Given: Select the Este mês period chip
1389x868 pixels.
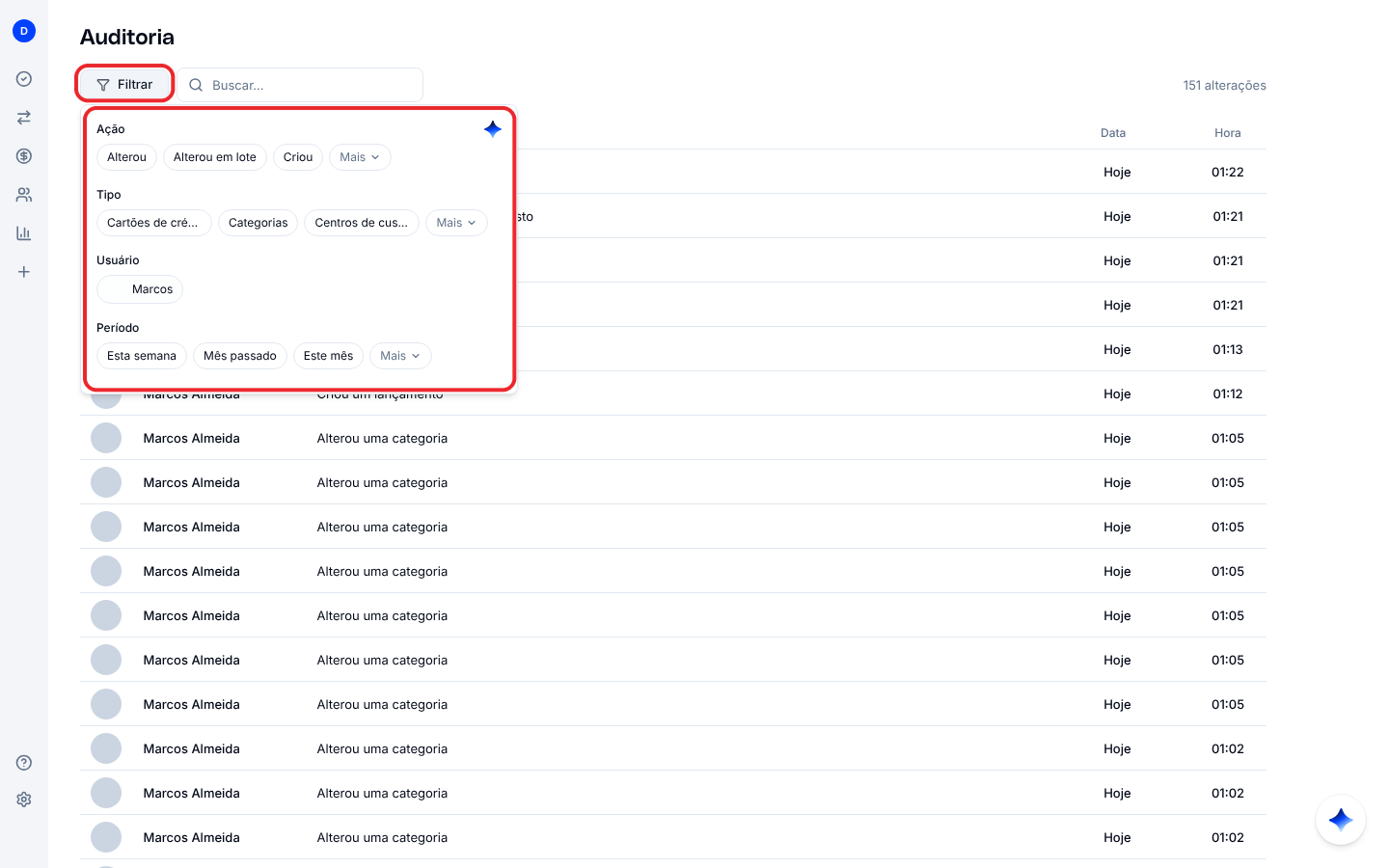Looking at the screenshot, I should pyautogui.click(x=329, y=356).
